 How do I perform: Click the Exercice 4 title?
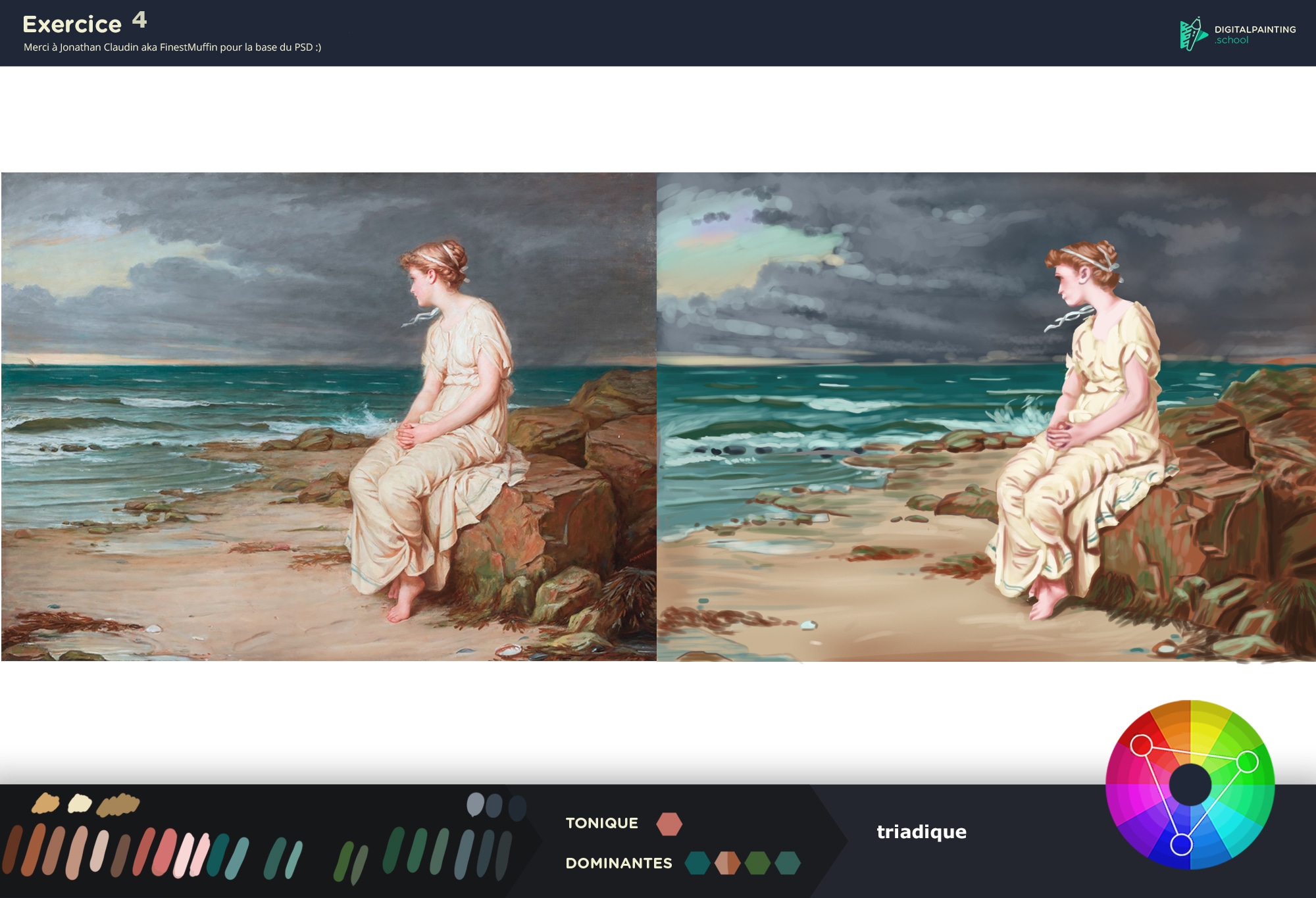pyautogui.click(x=85, y=22)
